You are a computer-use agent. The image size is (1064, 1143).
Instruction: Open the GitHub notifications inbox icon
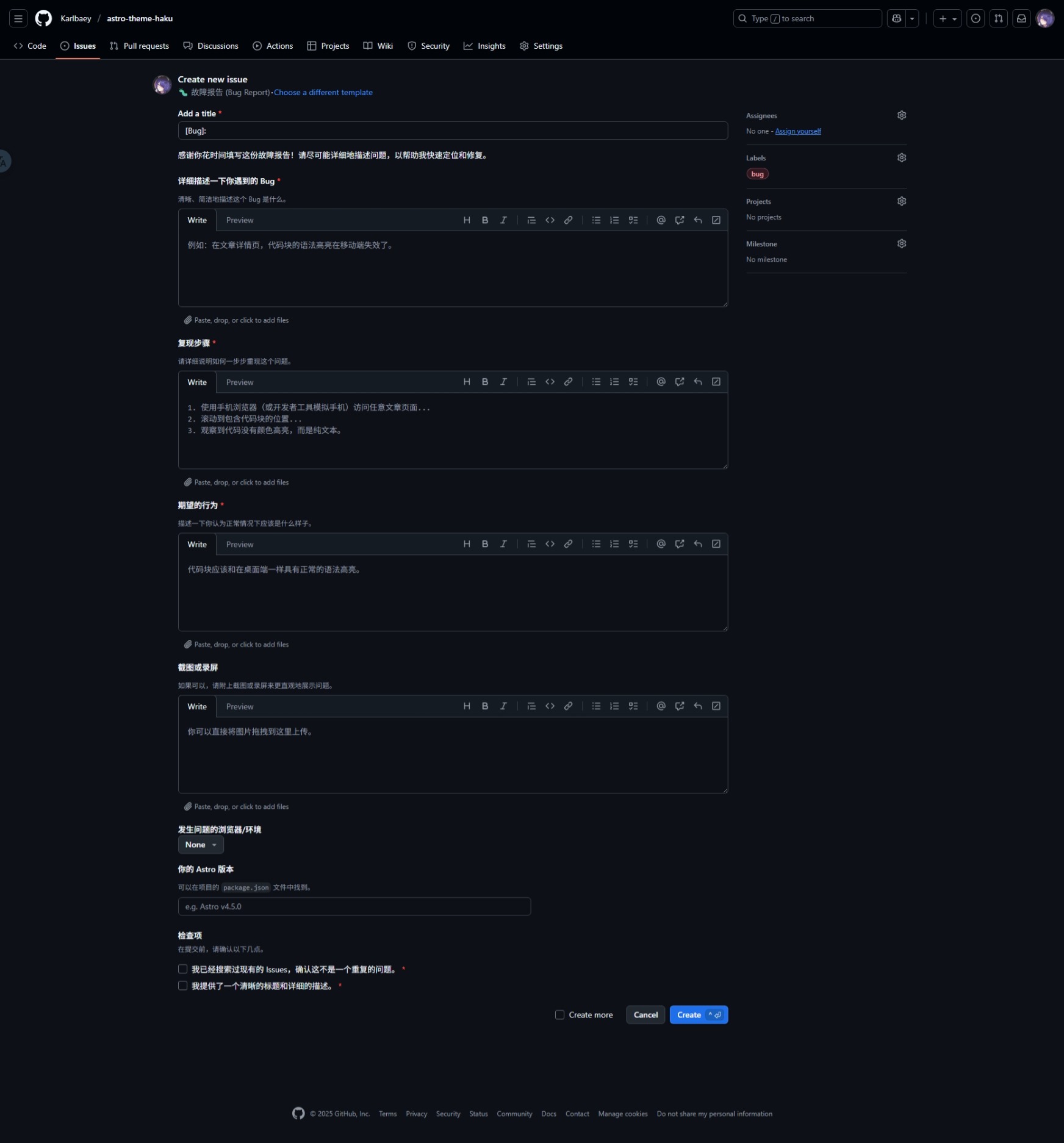pyautogui.click(x=1021, y=18)
